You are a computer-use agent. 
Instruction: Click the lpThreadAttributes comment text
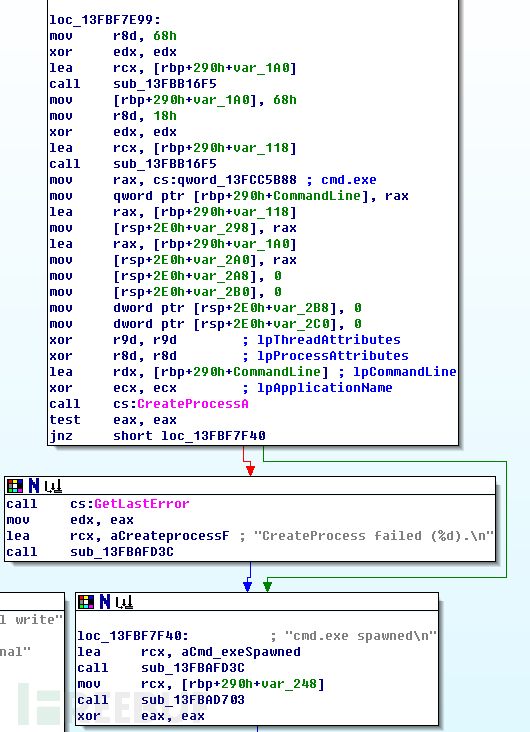329,339
